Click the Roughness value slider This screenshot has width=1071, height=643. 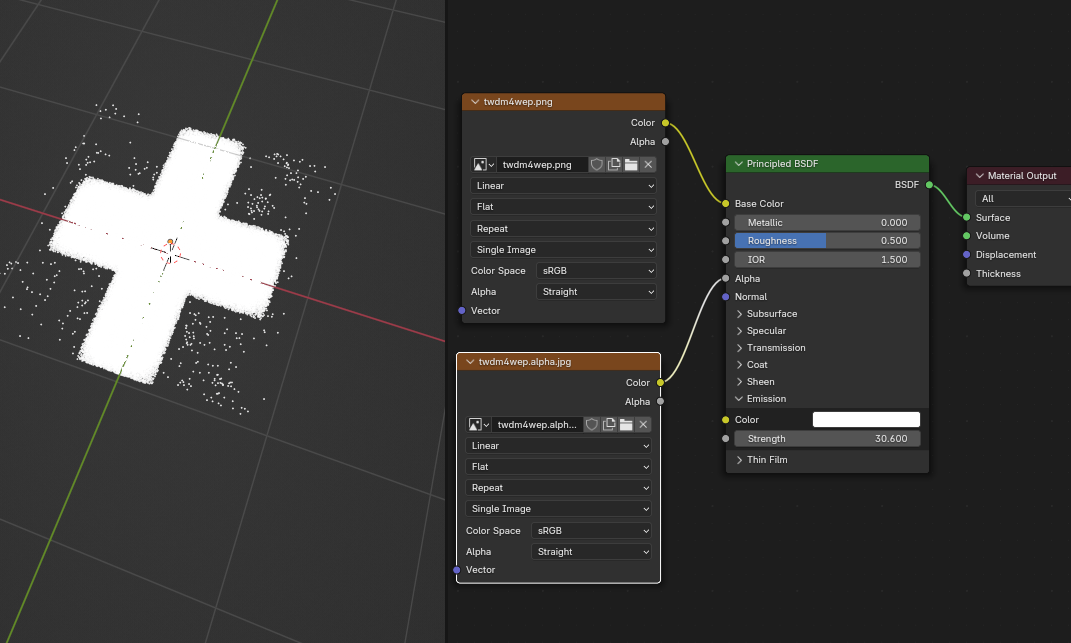click(x=827, y=241)
